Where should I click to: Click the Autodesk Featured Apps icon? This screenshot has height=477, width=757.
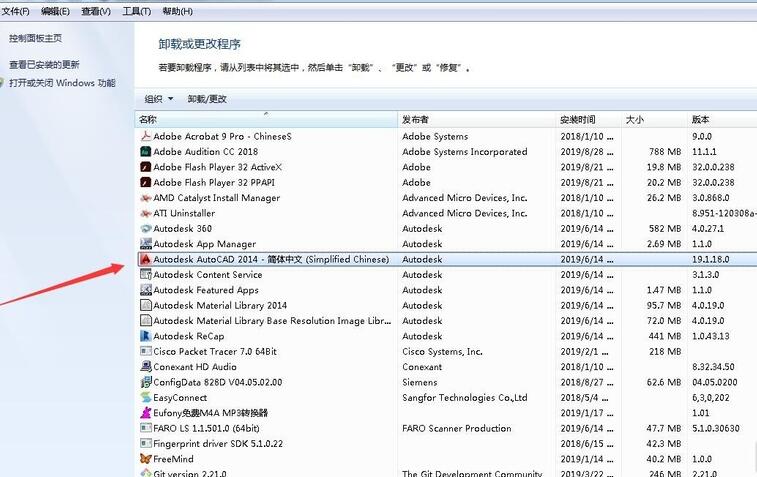coord(145,290)
